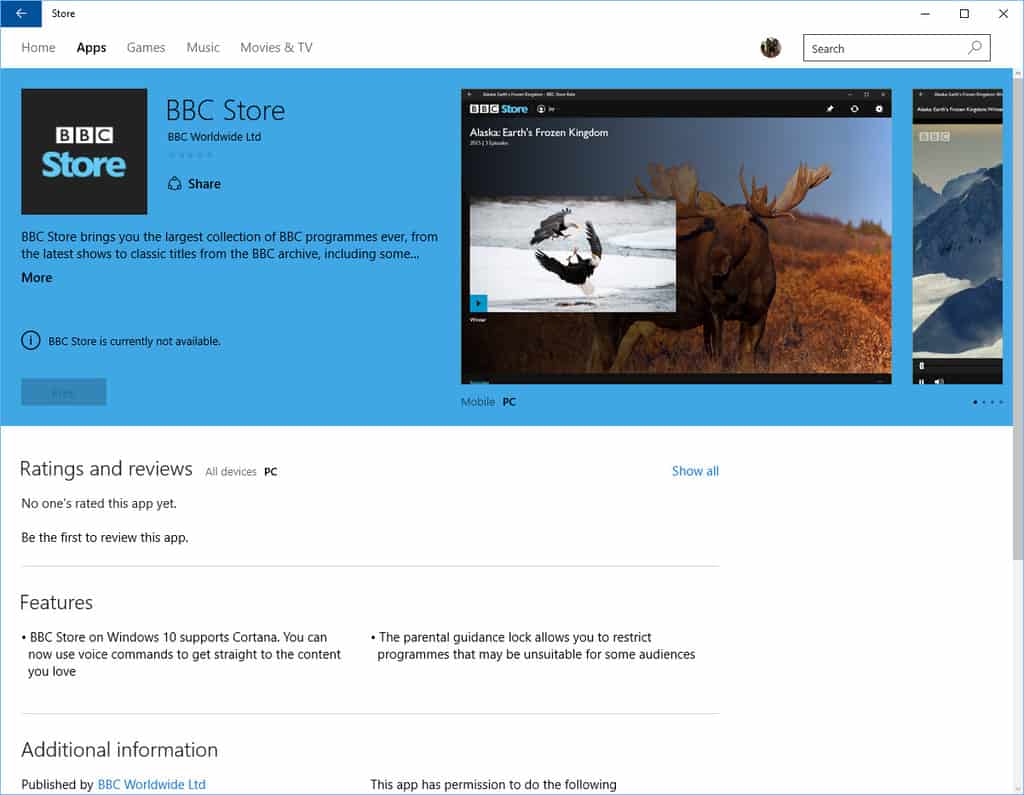1024x795 pixels.
Task: Open the Music tab
Action: (x=203, y=48)
